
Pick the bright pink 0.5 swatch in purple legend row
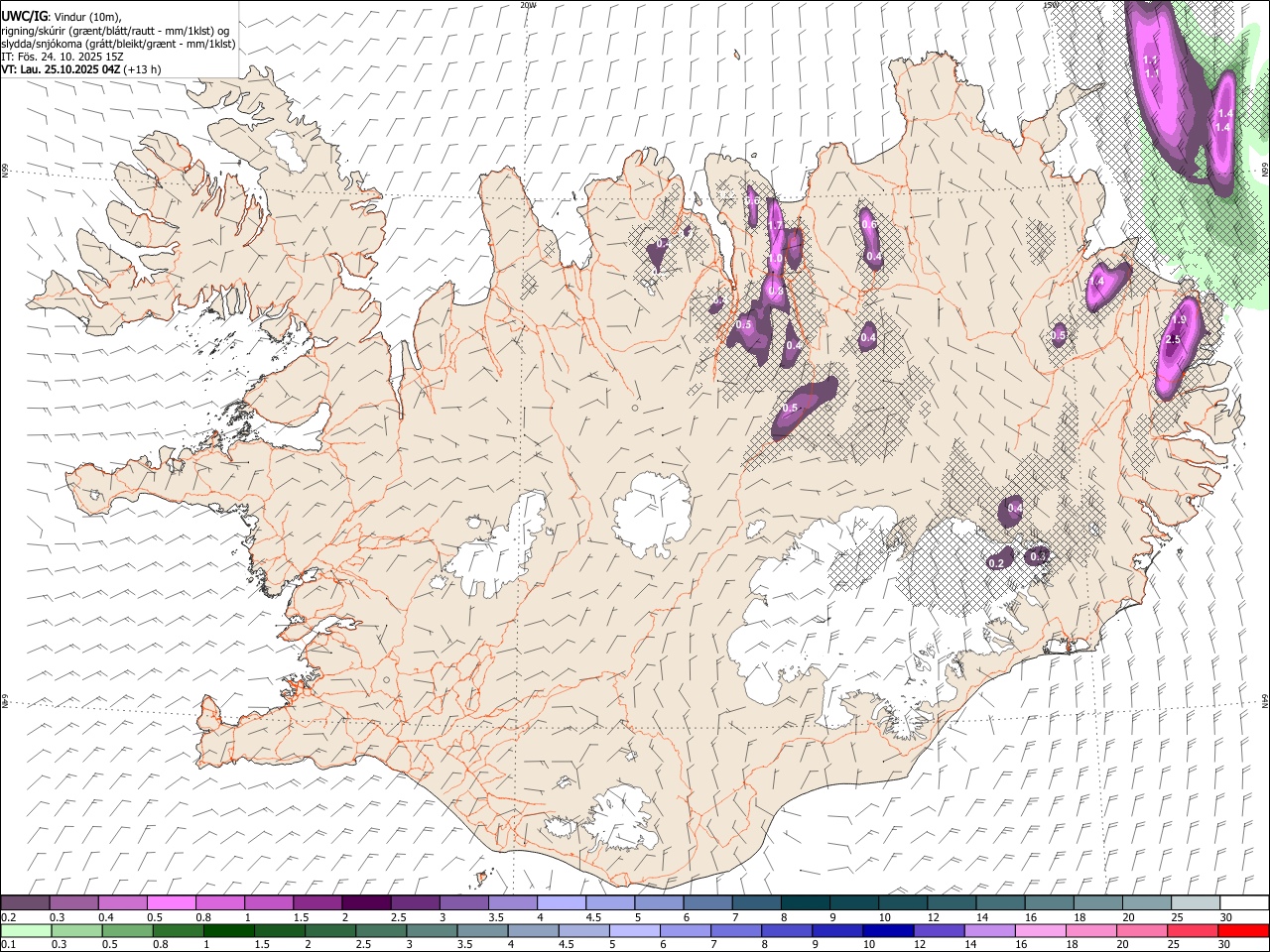click(x=171, y=902)
